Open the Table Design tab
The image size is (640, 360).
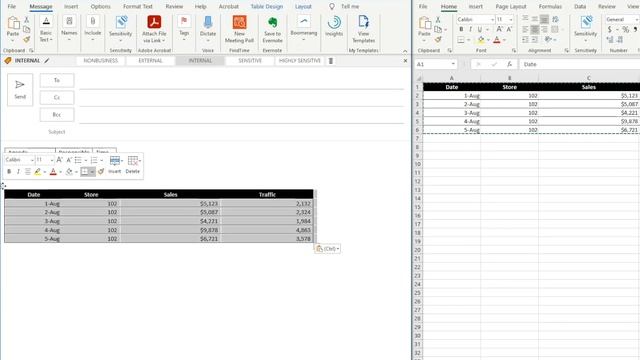point(267,7)
